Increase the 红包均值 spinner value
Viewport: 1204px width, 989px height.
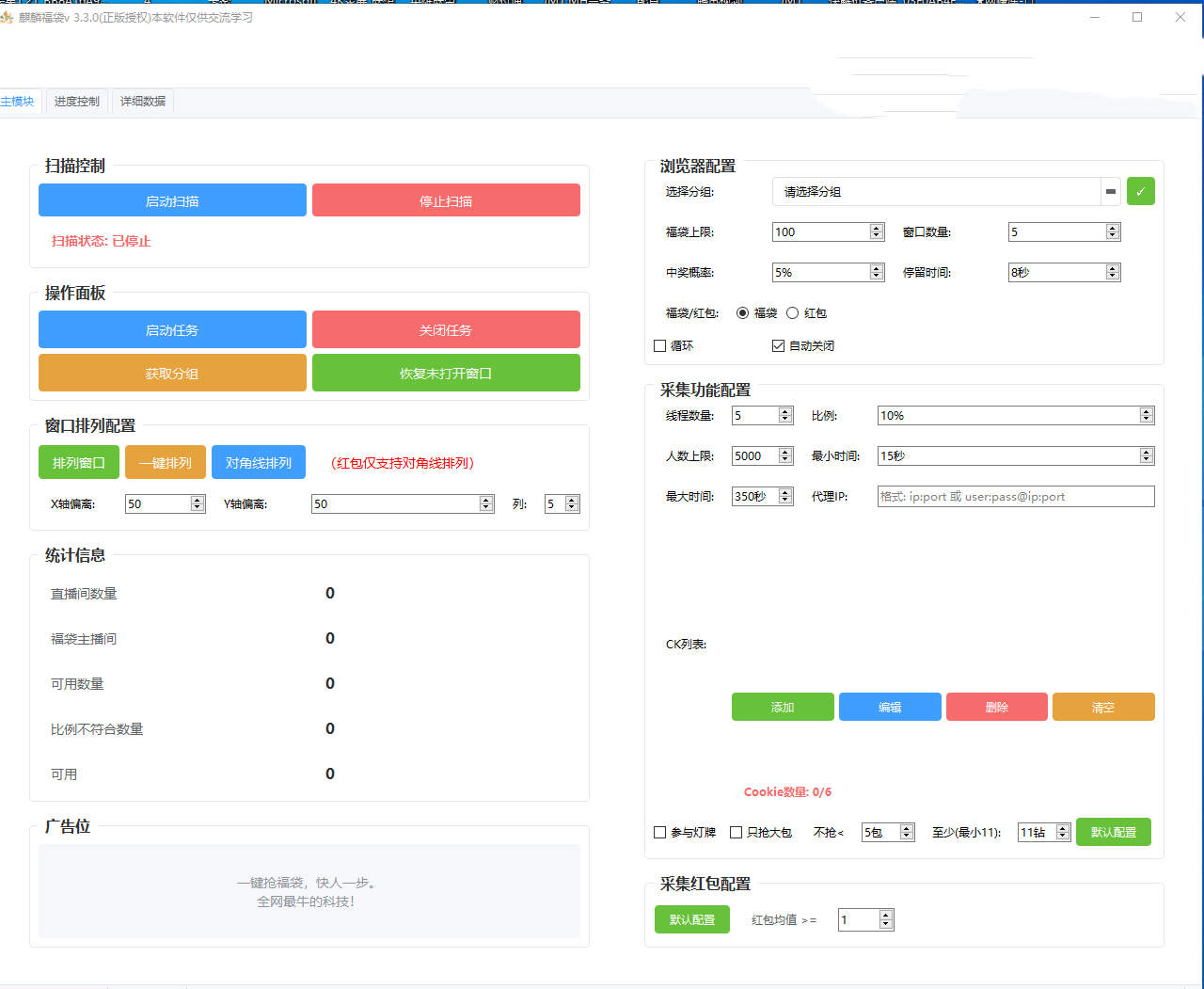pyautogui.click(x=885, y=915)
